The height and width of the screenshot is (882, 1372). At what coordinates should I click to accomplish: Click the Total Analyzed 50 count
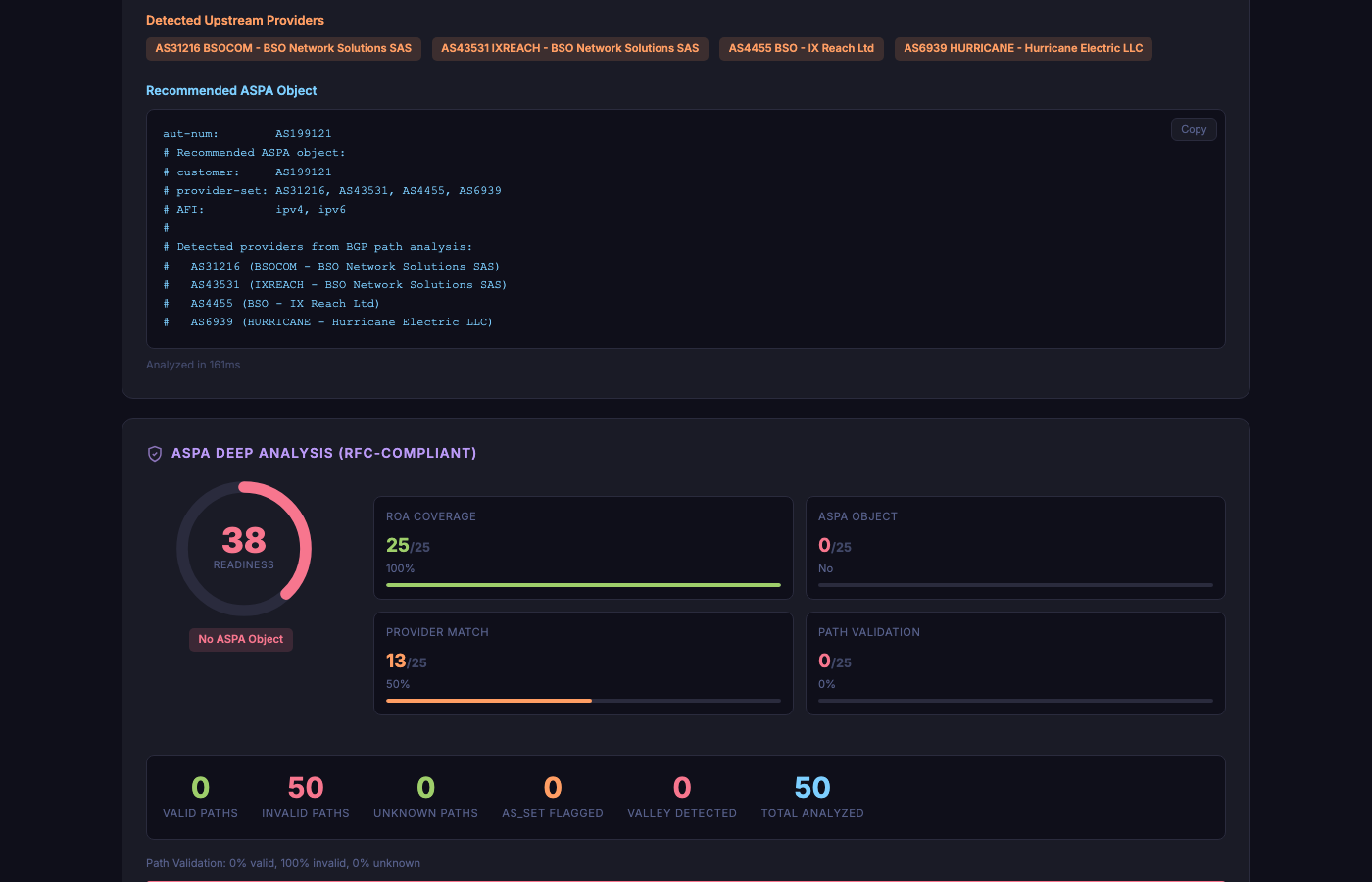coord(812,788)
